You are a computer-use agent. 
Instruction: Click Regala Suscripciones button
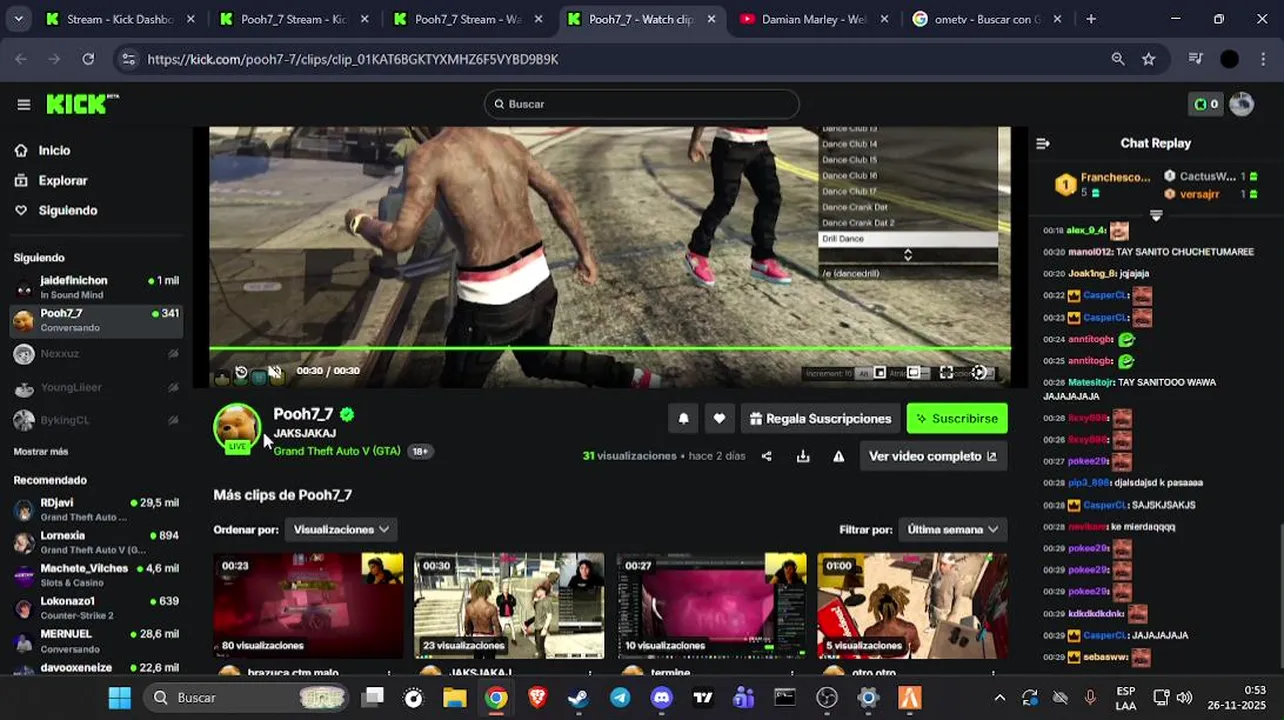click(820, 419)
